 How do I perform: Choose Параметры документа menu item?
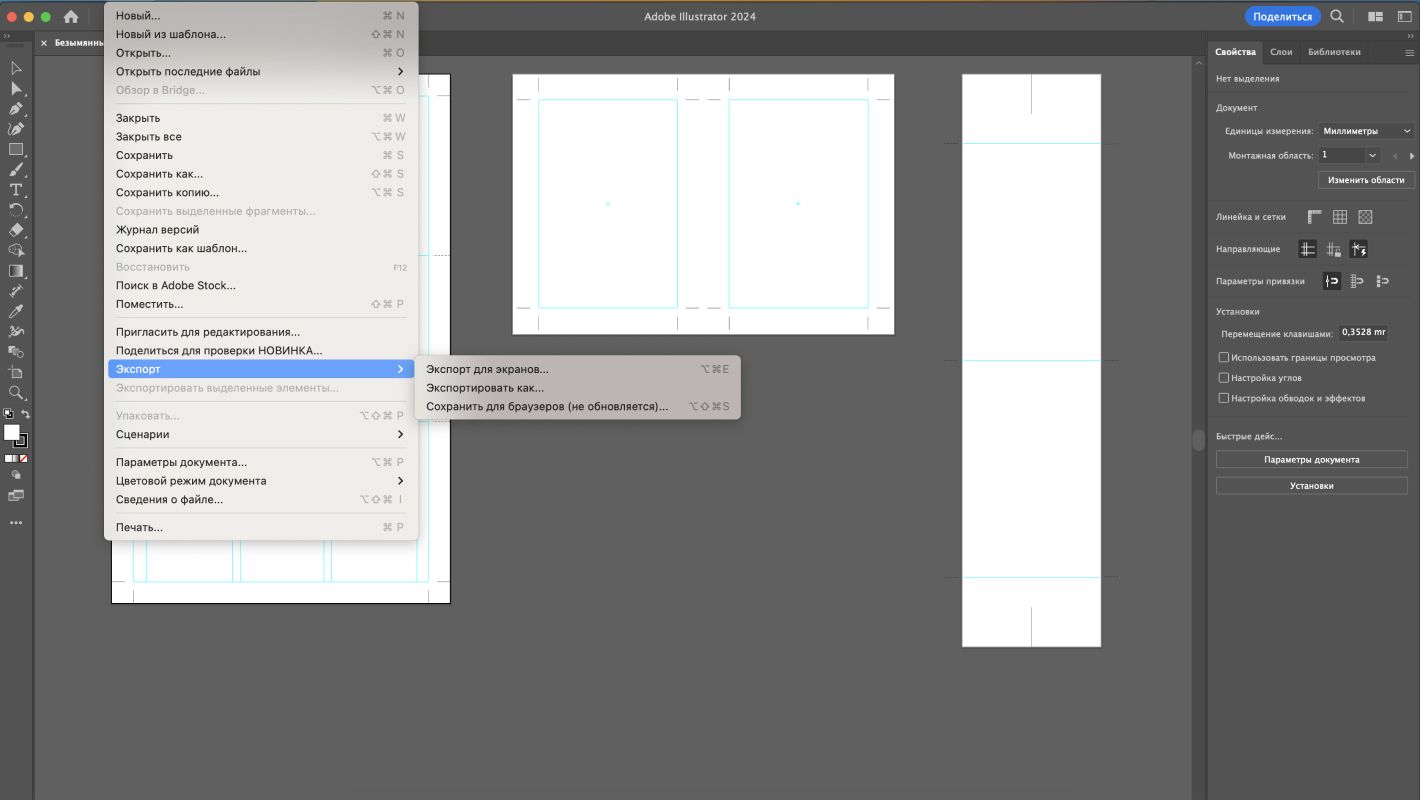pyautogui.click(x=260, y=462)
